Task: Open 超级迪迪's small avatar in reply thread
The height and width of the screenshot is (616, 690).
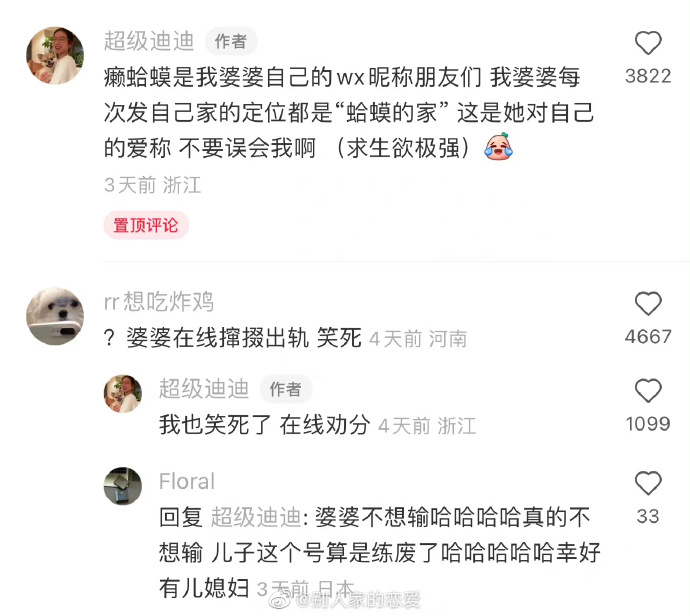Action: (123, 393)
